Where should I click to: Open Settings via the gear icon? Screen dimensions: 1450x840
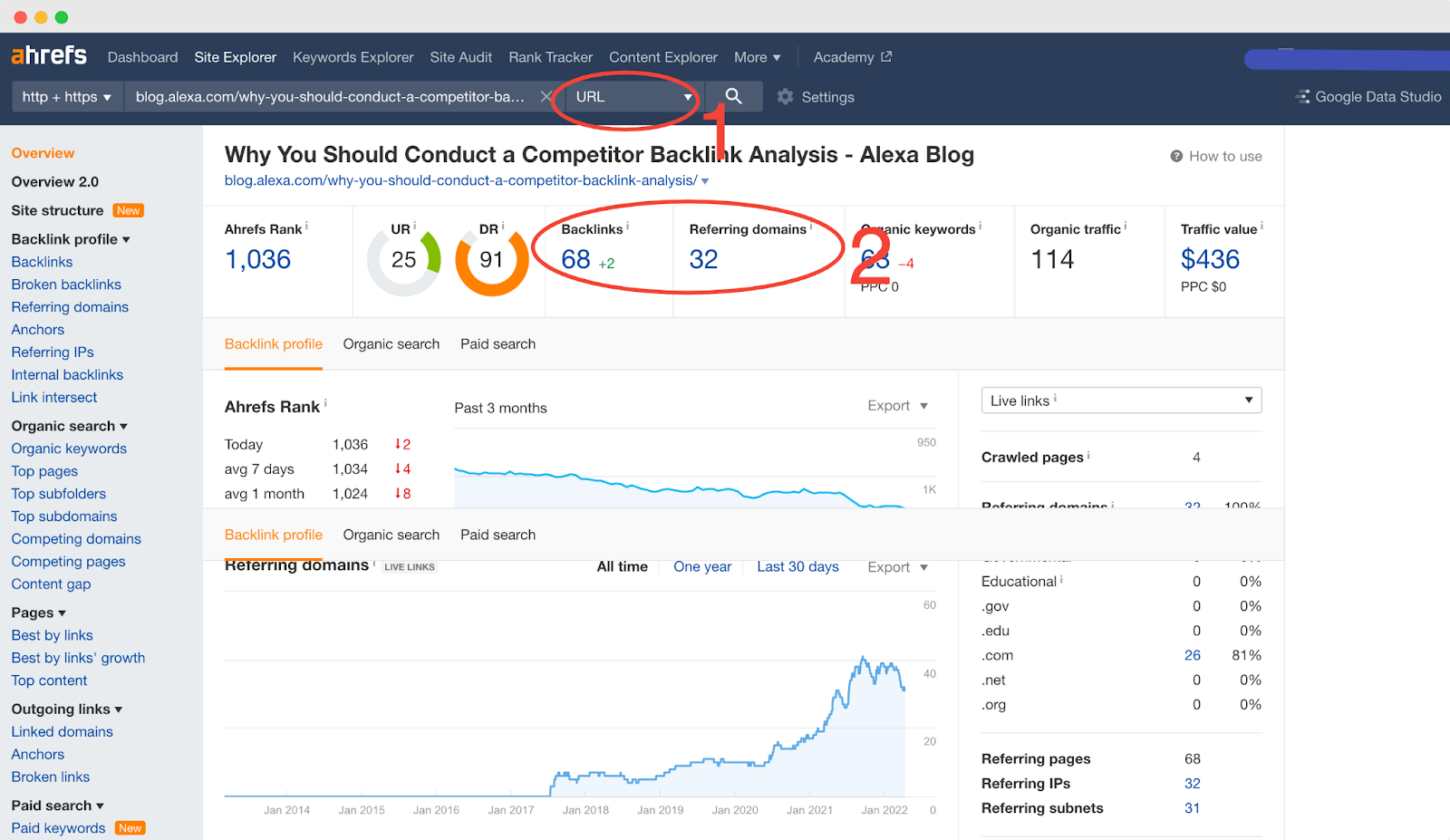[x=786, y=97]
